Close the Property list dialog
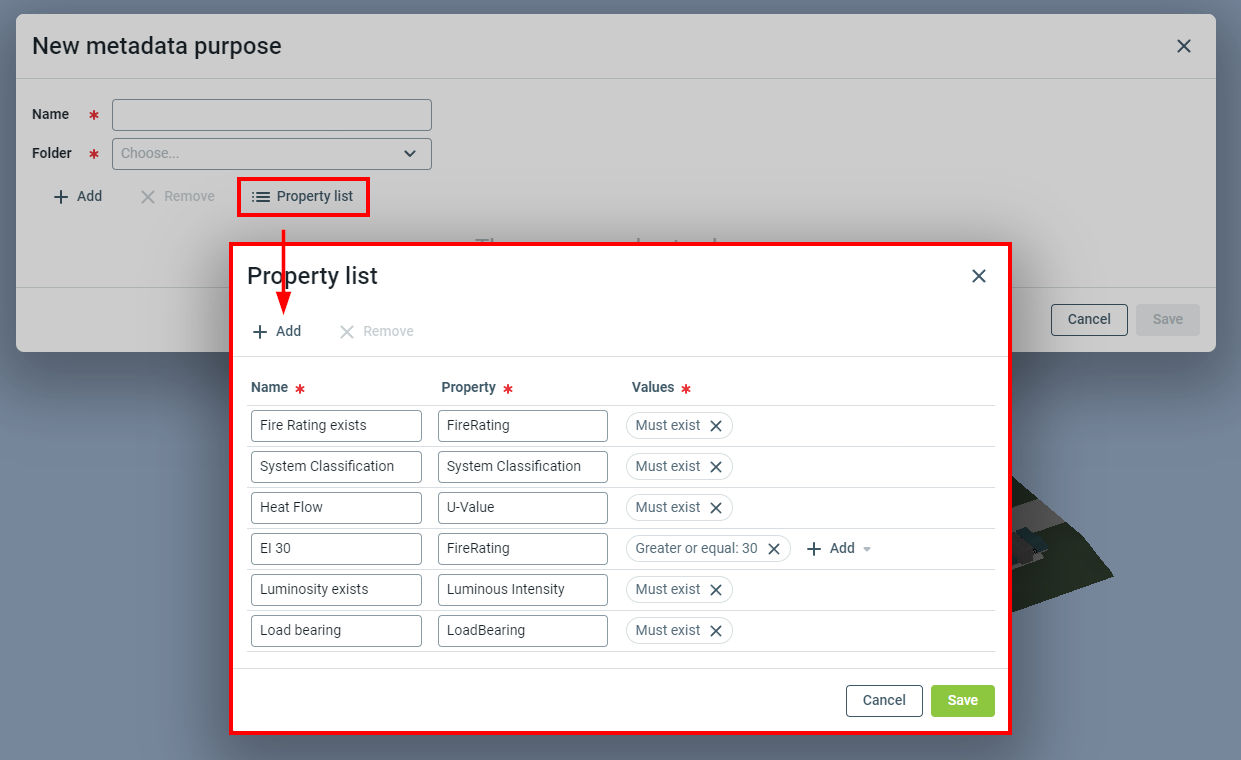 pos(979,276)
